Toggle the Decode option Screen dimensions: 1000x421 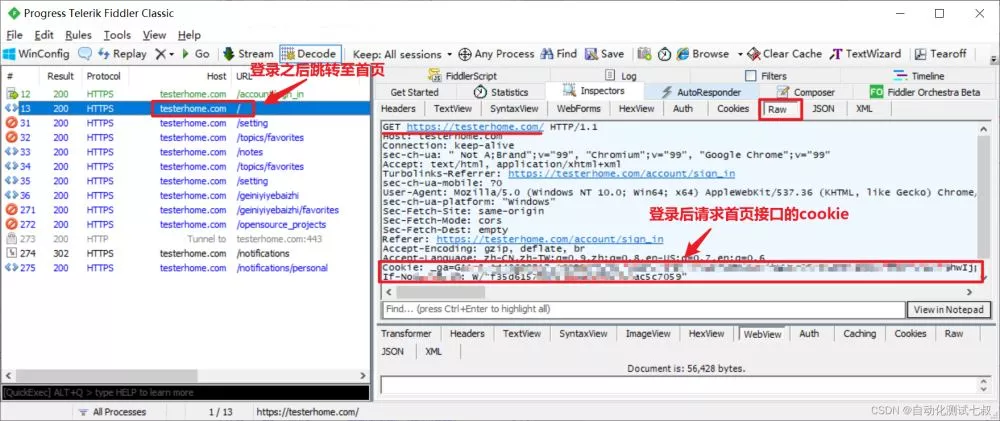(x=309, y=54)
